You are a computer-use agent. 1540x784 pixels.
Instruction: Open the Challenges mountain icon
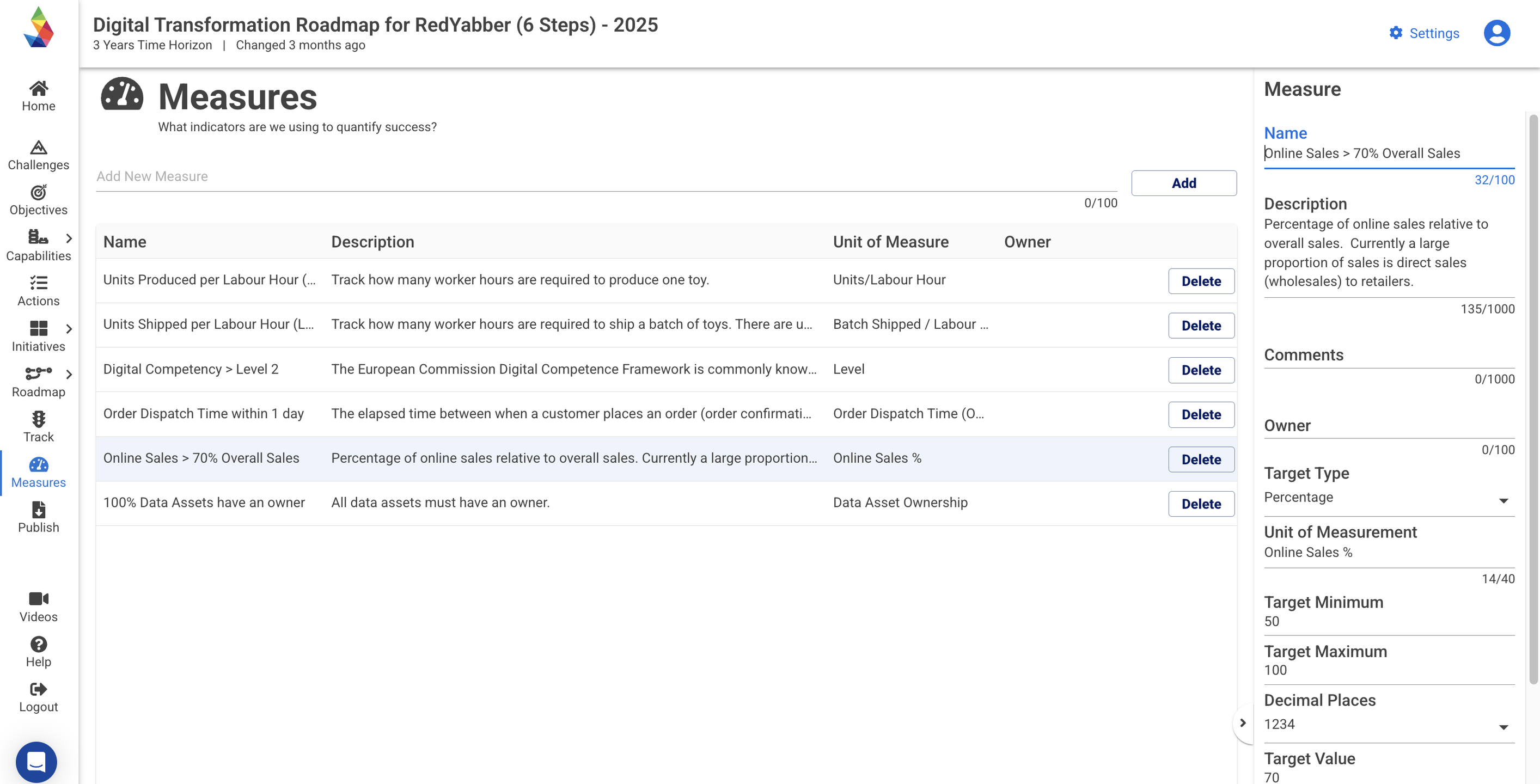pyautogui.click(x=38, y=147)
